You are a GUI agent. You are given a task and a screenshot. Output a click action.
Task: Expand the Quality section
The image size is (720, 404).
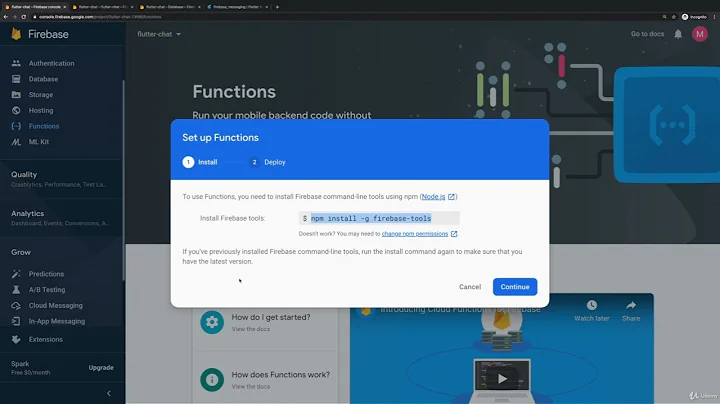point(62,179)
